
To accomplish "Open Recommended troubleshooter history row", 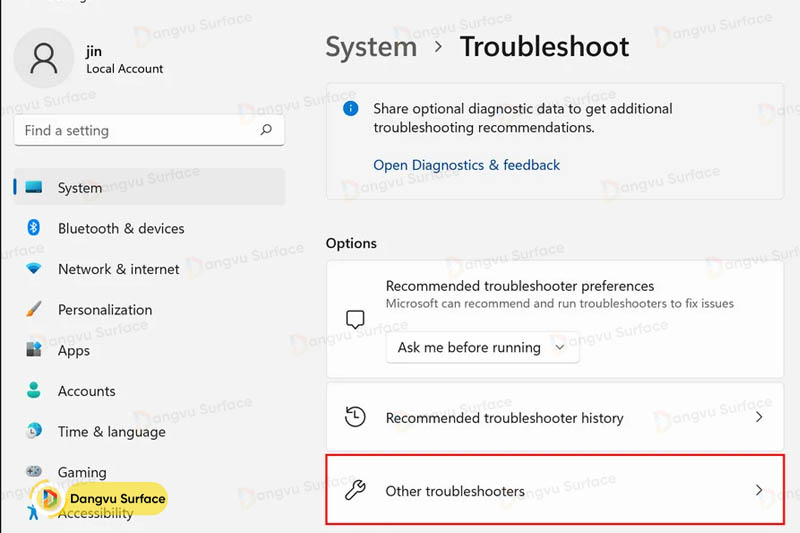I will (555, 417).
